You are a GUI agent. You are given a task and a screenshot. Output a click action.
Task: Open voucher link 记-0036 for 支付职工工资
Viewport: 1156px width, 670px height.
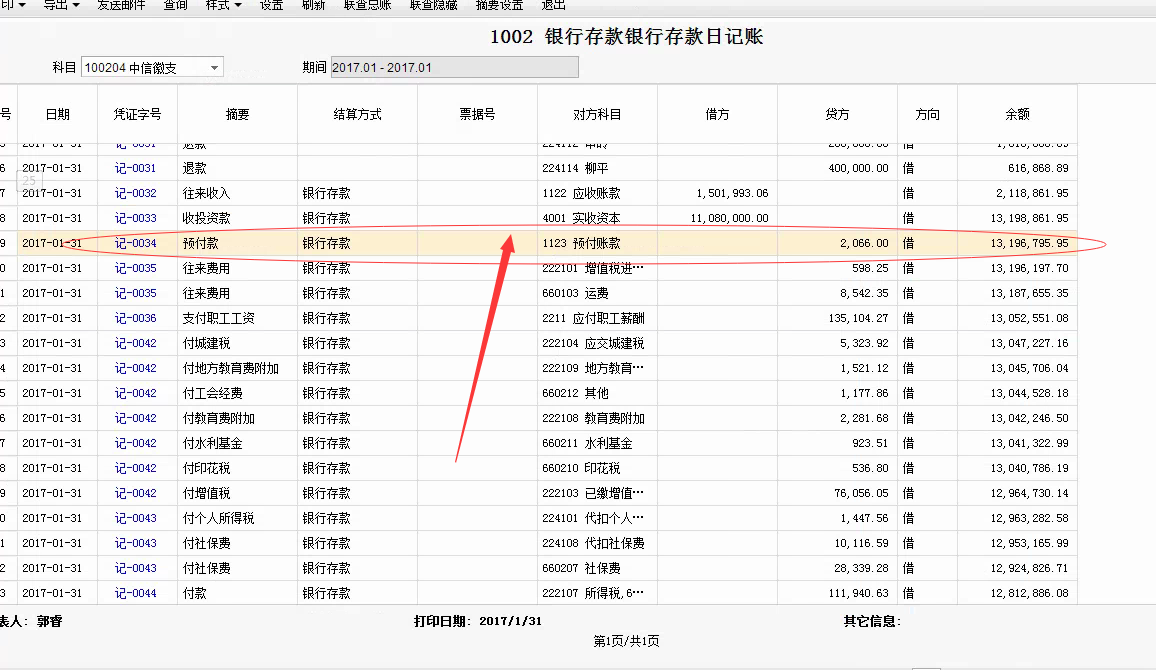(x=136, y=318)
